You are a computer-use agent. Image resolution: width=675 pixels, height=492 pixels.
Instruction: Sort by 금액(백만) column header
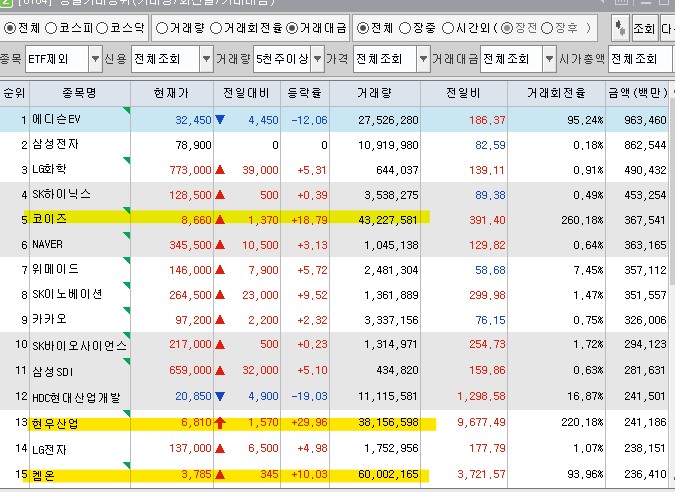click(638, 93)
